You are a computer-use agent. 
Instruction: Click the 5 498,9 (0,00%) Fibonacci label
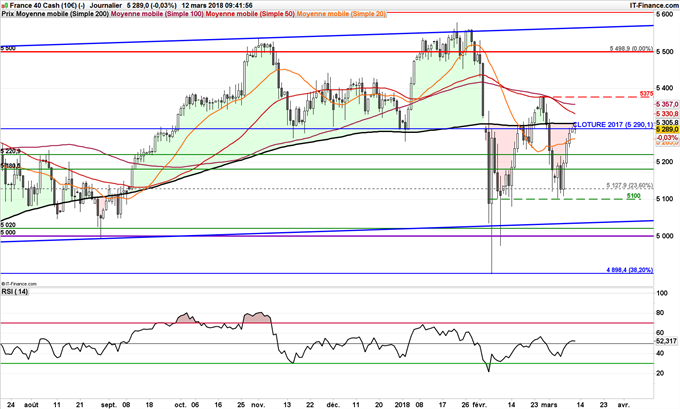[x=631, y=49]
